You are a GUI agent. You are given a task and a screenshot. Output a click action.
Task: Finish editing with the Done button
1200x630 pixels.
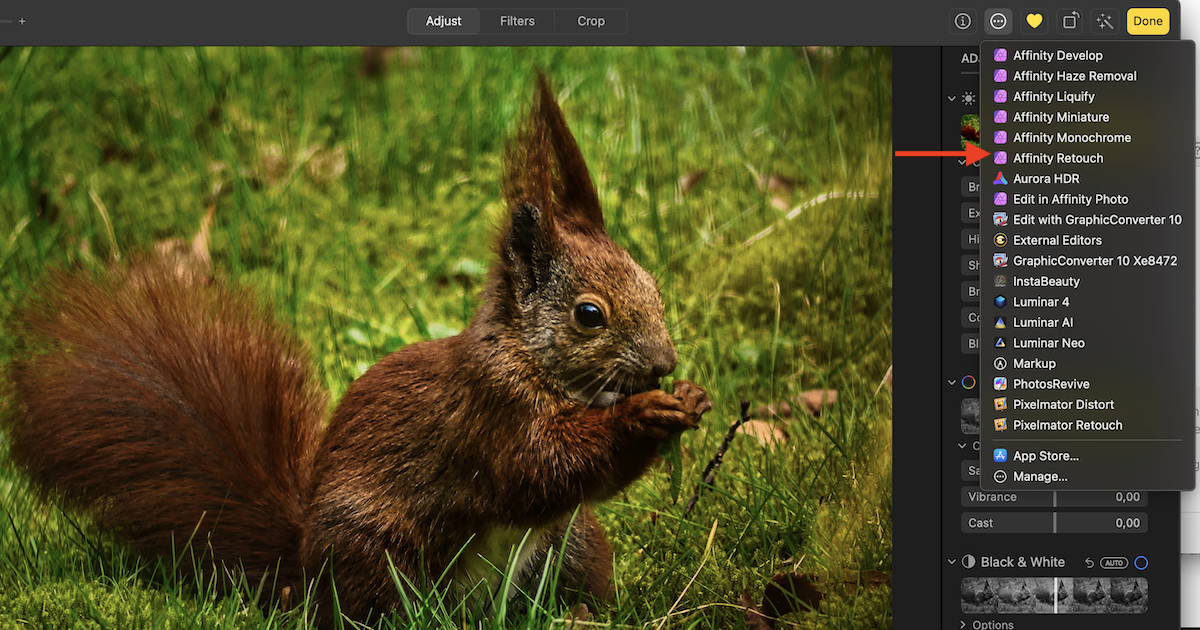point(1148,21)
